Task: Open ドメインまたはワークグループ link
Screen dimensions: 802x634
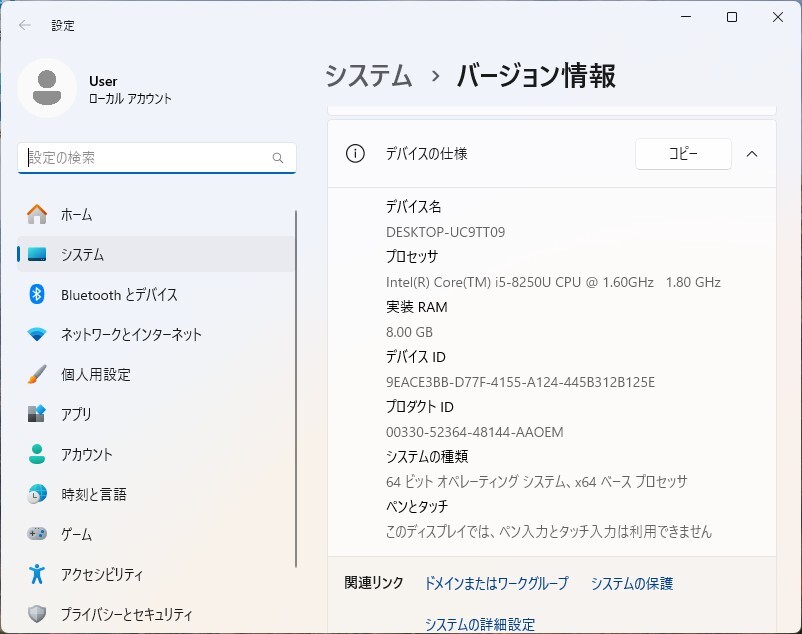Action: [496, 583]
